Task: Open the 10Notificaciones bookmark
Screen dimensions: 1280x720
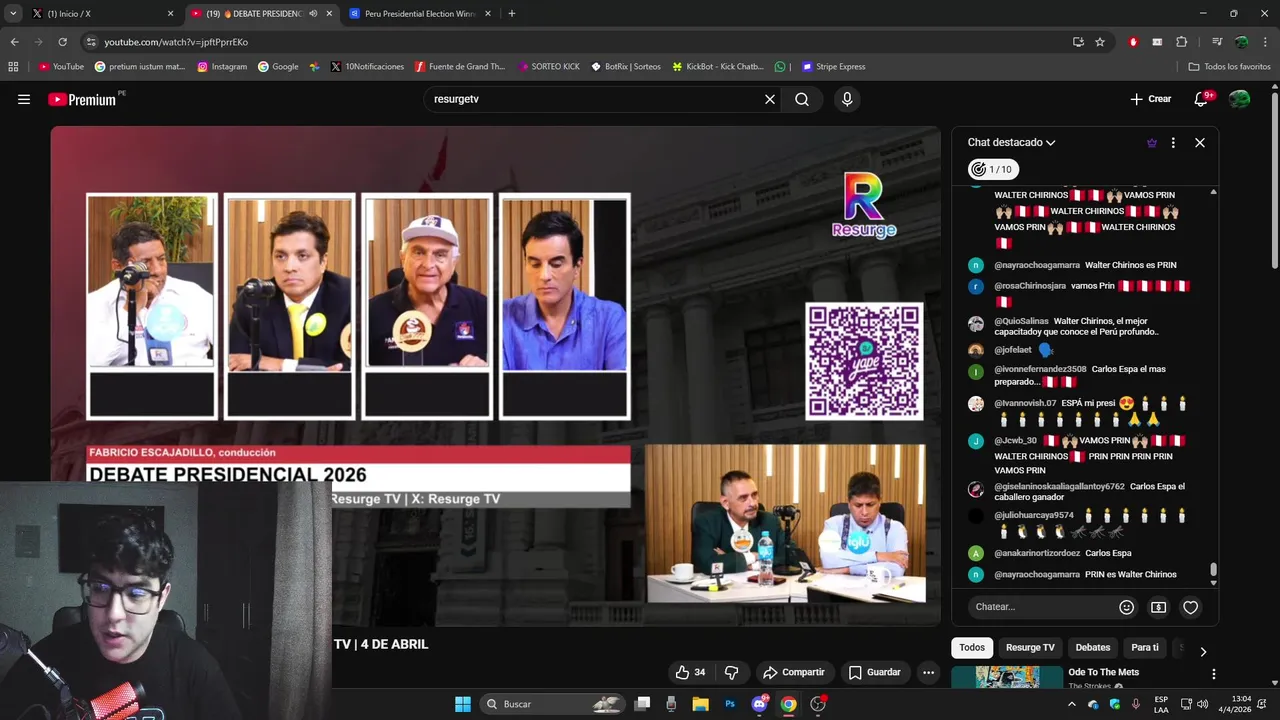Action: tap(367, 67)
